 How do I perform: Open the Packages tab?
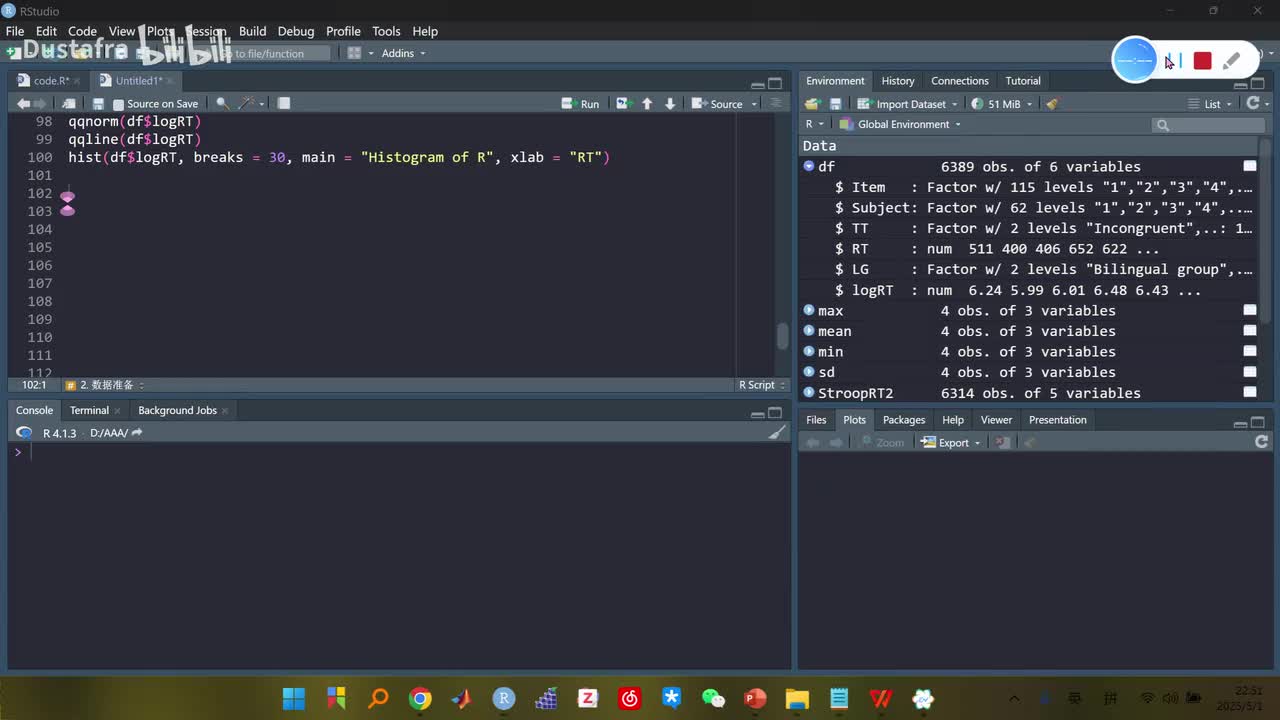tap(903, 420)
